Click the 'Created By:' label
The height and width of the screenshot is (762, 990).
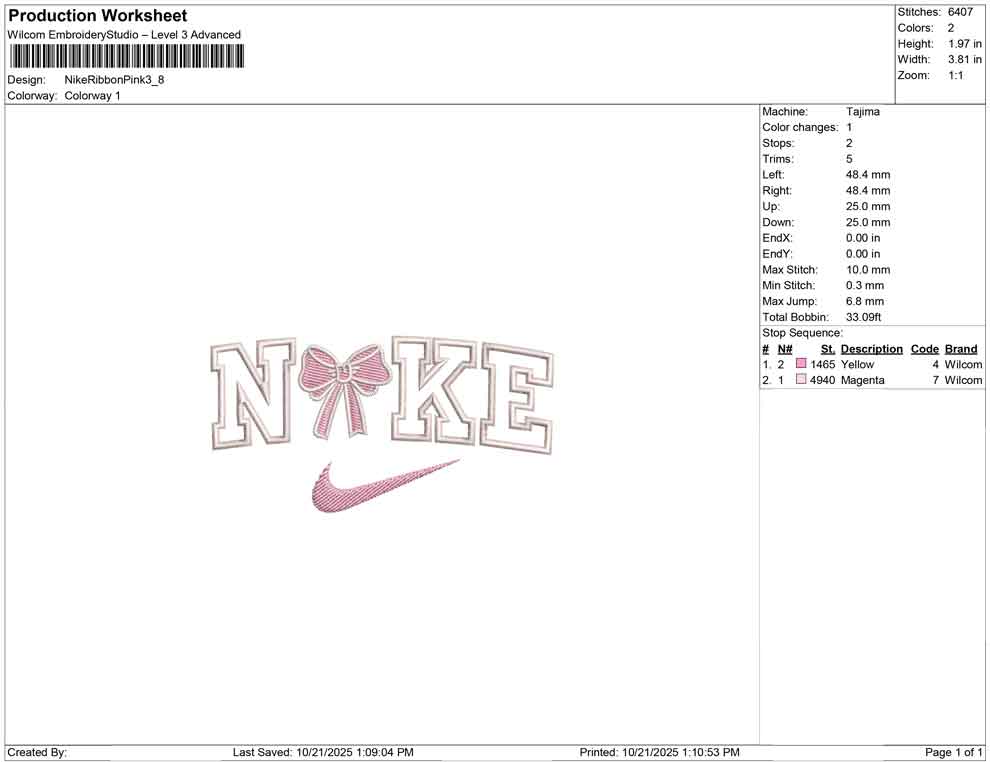37,753
